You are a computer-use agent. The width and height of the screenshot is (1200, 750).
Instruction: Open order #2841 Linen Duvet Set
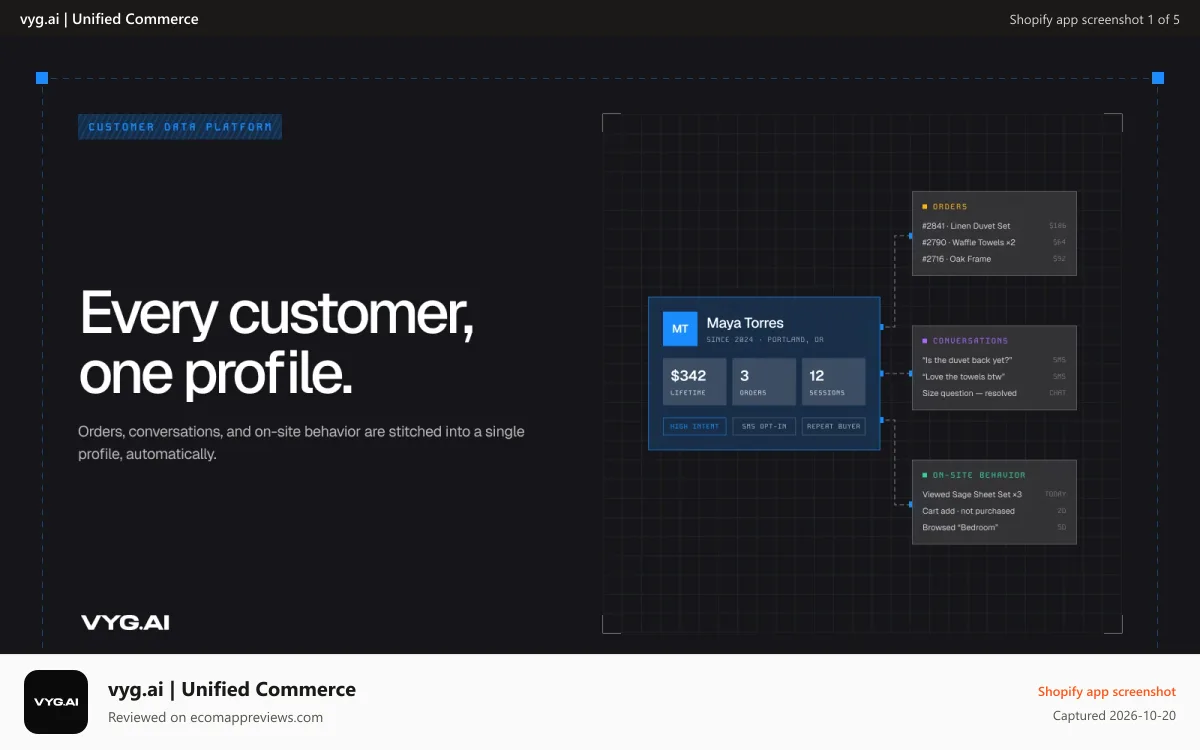point(994,226)
